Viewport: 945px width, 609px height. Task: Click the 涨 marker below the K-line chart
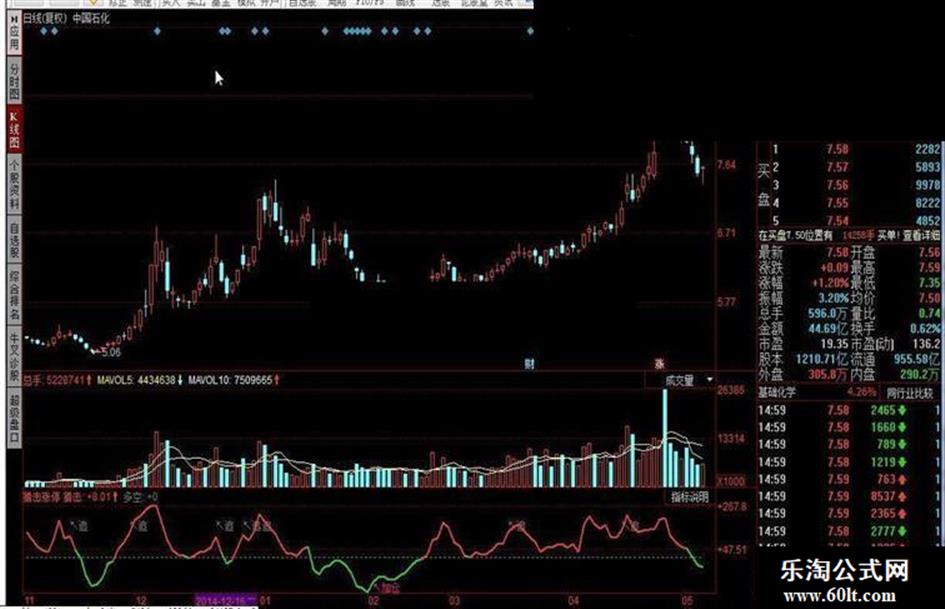pos(659,364)
